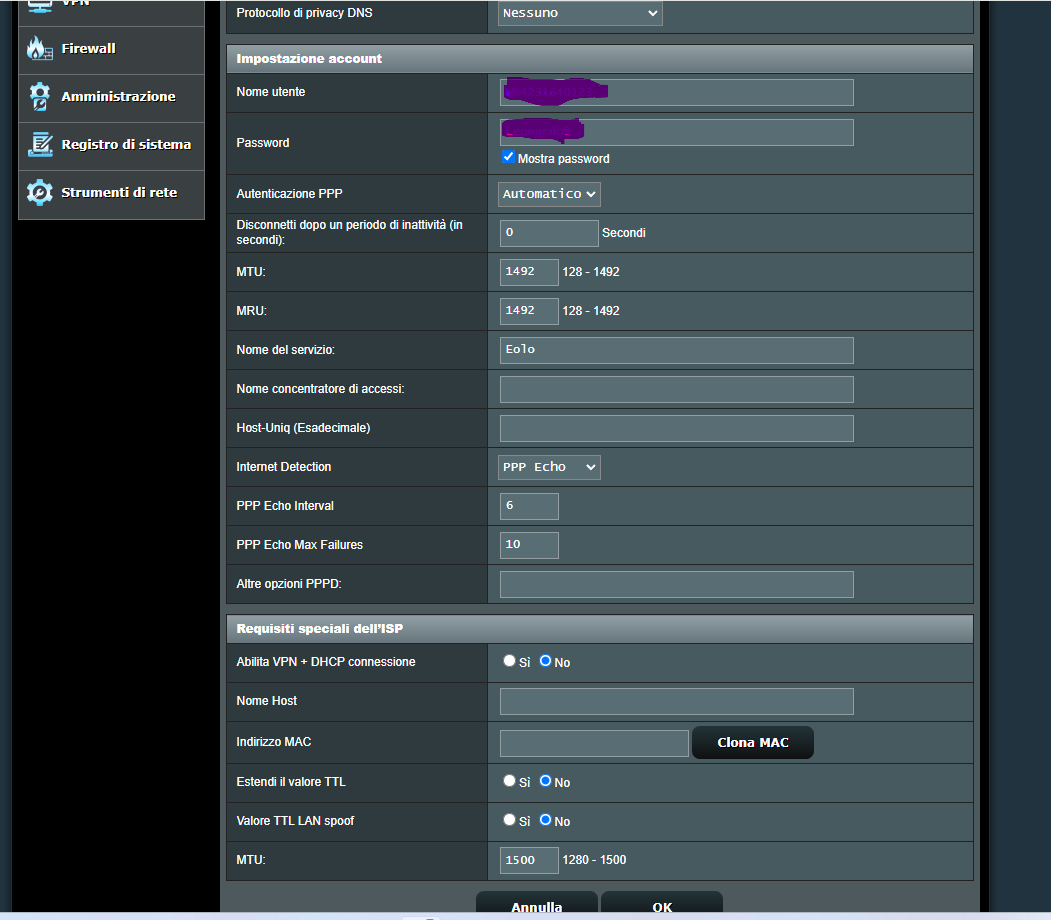Select No for Abilita VPN + DHCP connessione
The height and width of the screenshot is (920, 1051).
tap(546, 661)
